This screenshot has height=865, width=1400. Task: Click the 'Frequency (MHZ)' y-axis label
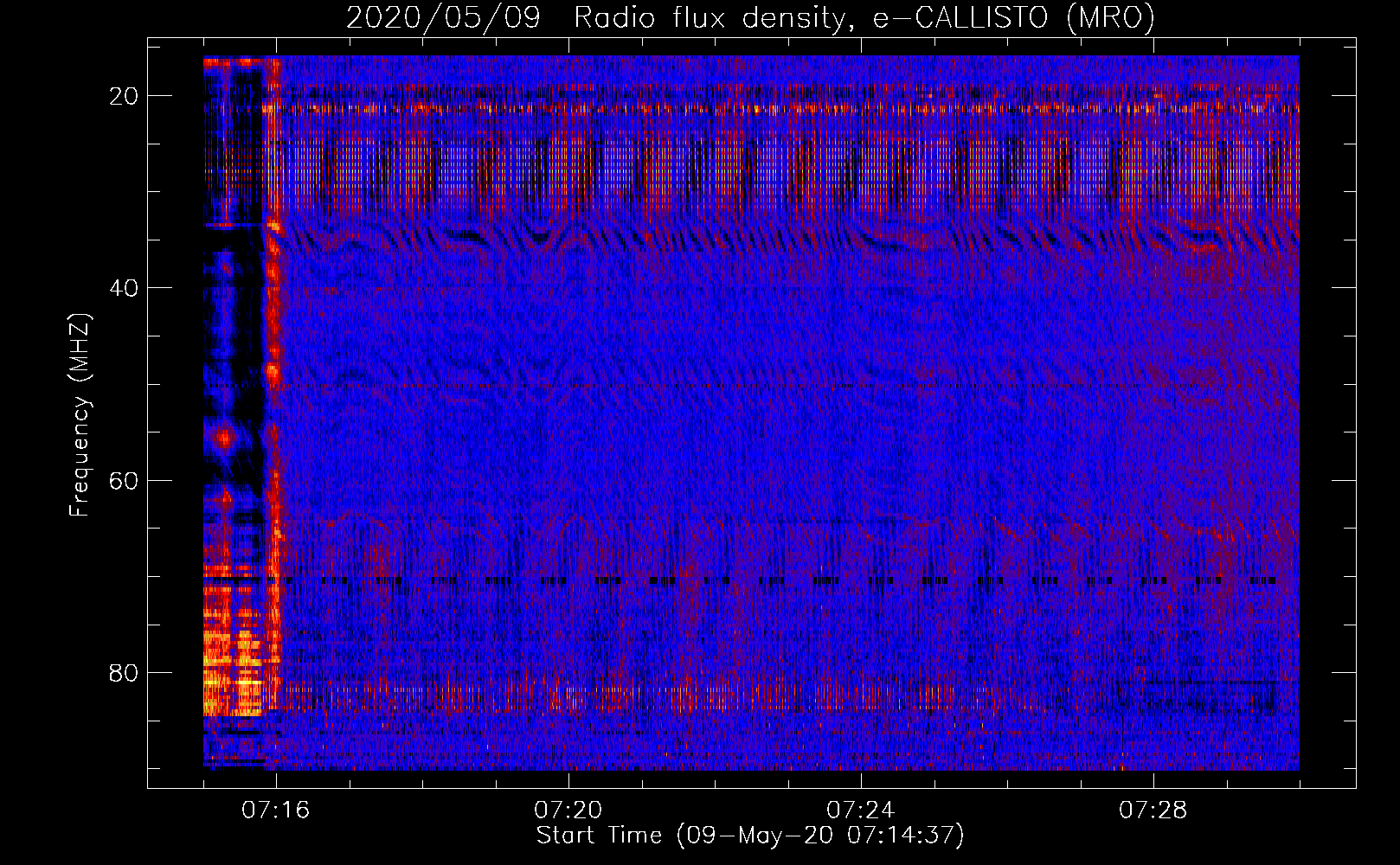(x=80, y=415)
